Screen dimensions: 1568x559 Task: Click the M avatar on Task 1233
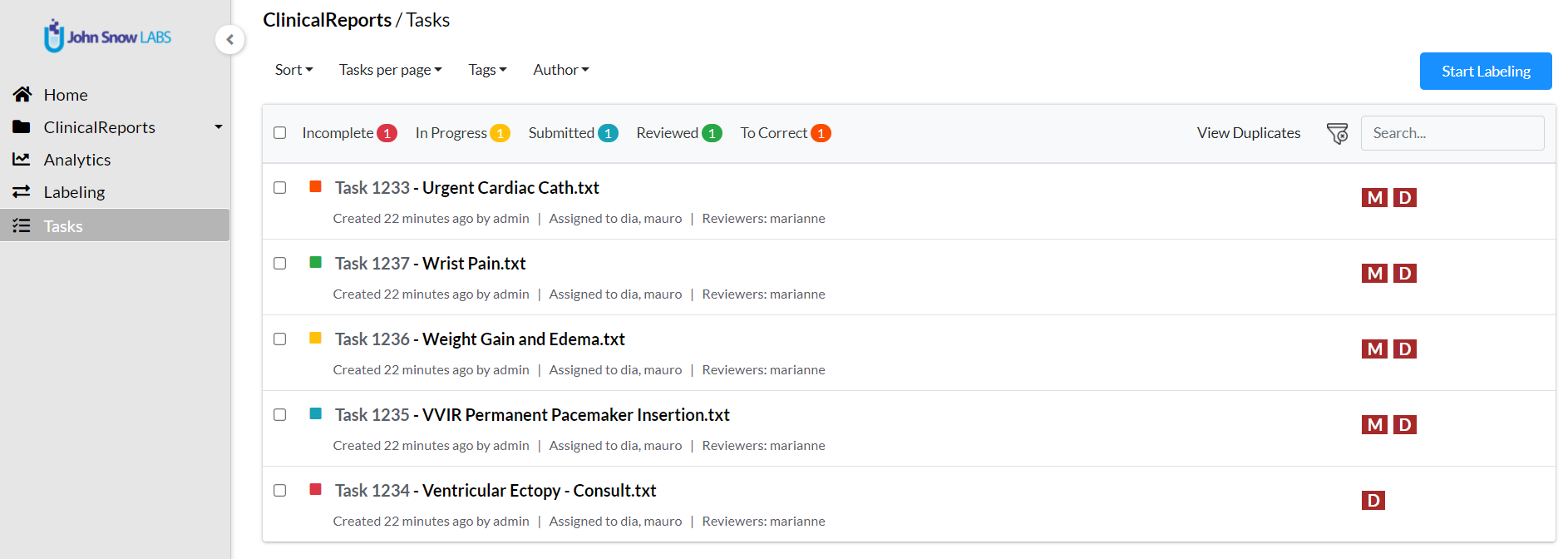pos(1374,198)
